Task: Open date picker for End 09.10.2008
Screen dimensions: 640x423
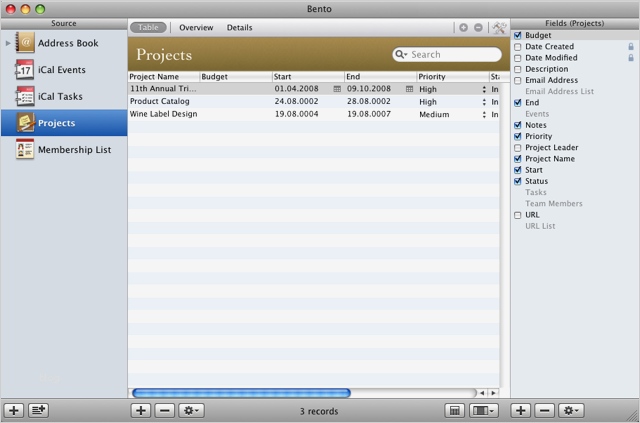Action: (x=409, y=89)
